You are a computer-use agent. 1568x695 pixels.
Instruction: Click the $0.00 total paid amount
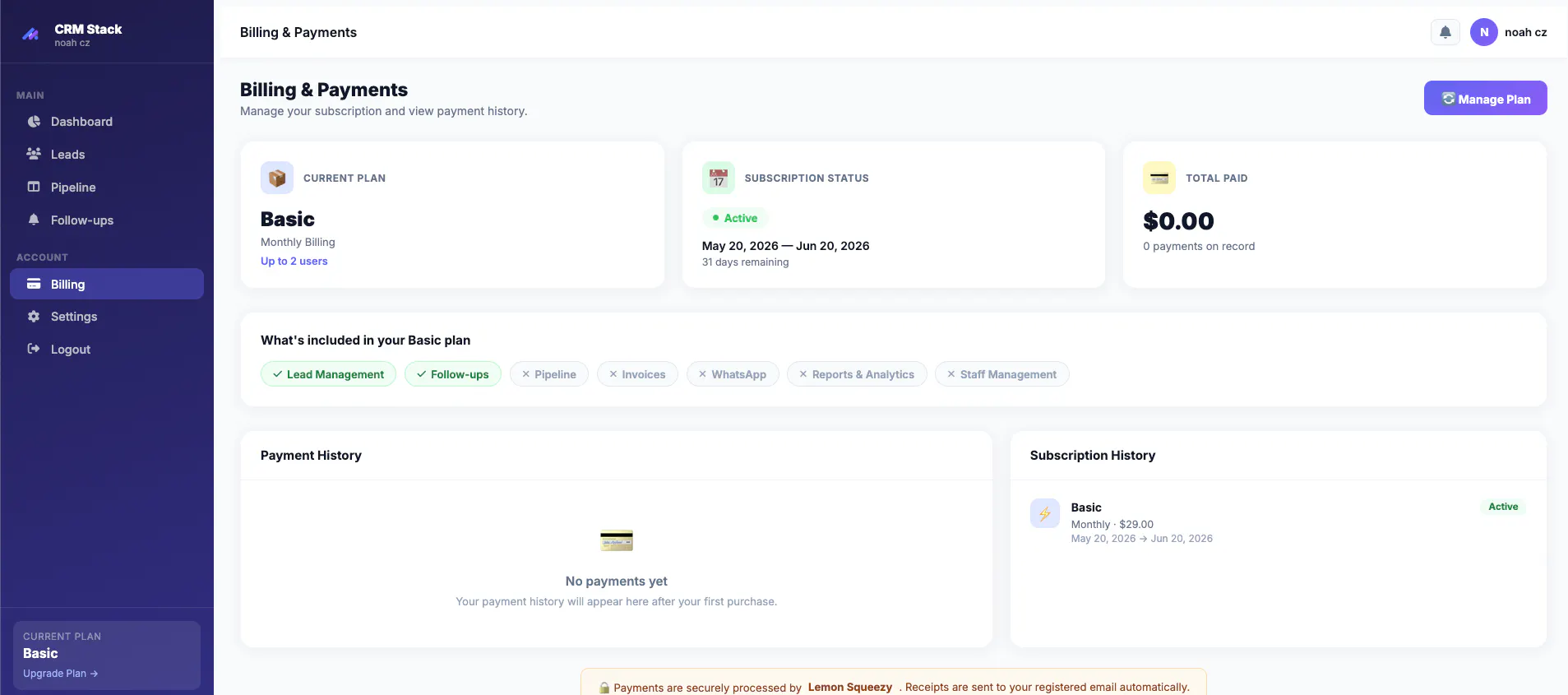1178,220
